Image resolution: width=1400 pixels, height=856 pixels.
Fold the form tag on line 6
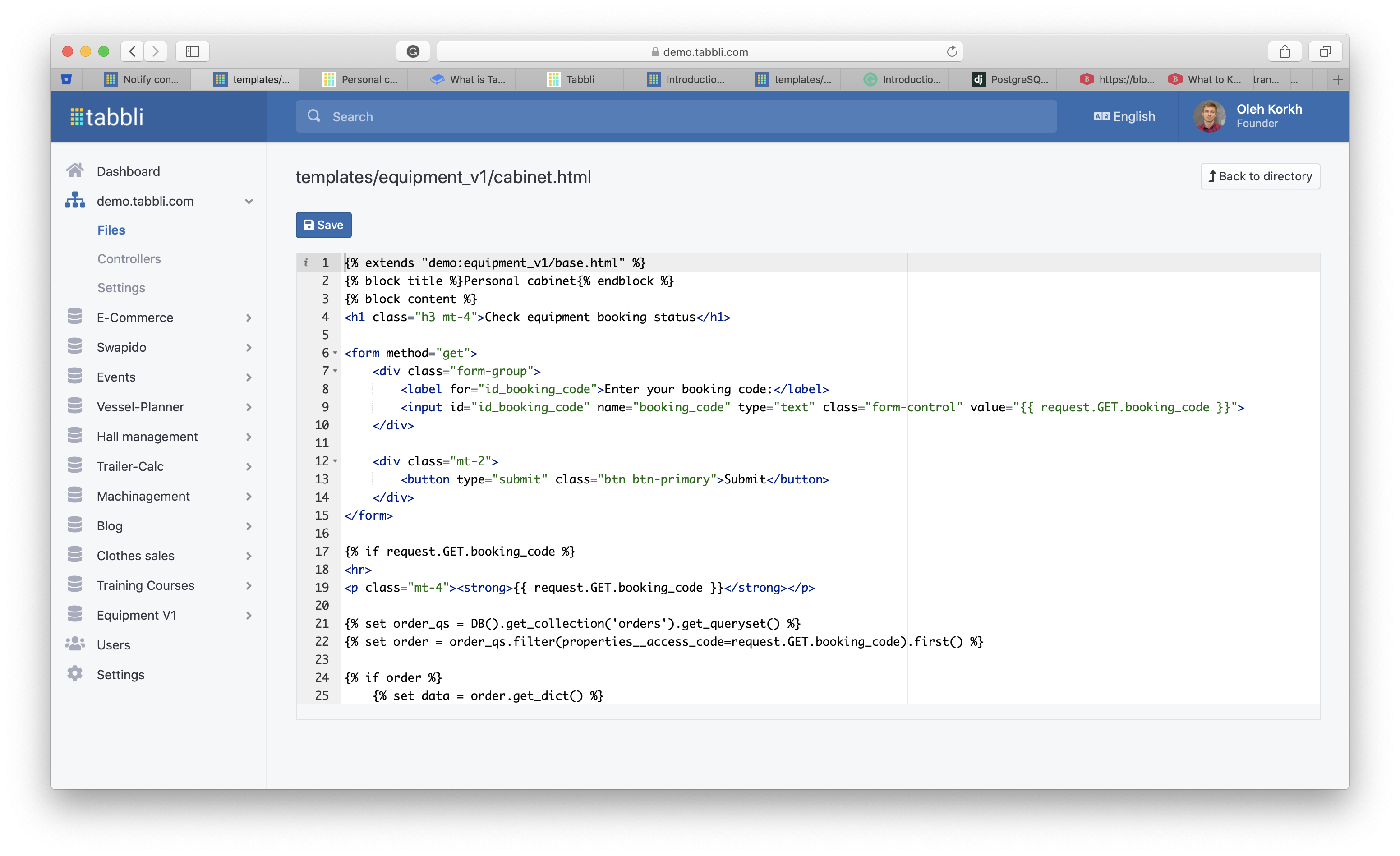point(335,353)
